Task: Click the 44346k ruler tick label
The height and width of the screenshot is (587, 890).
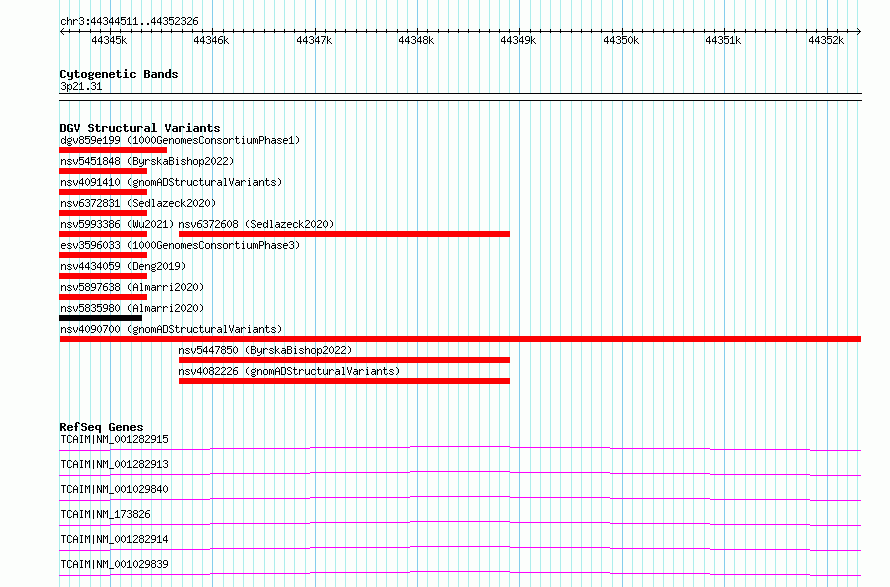Action: pyautogui.click(x=211, y=41)
